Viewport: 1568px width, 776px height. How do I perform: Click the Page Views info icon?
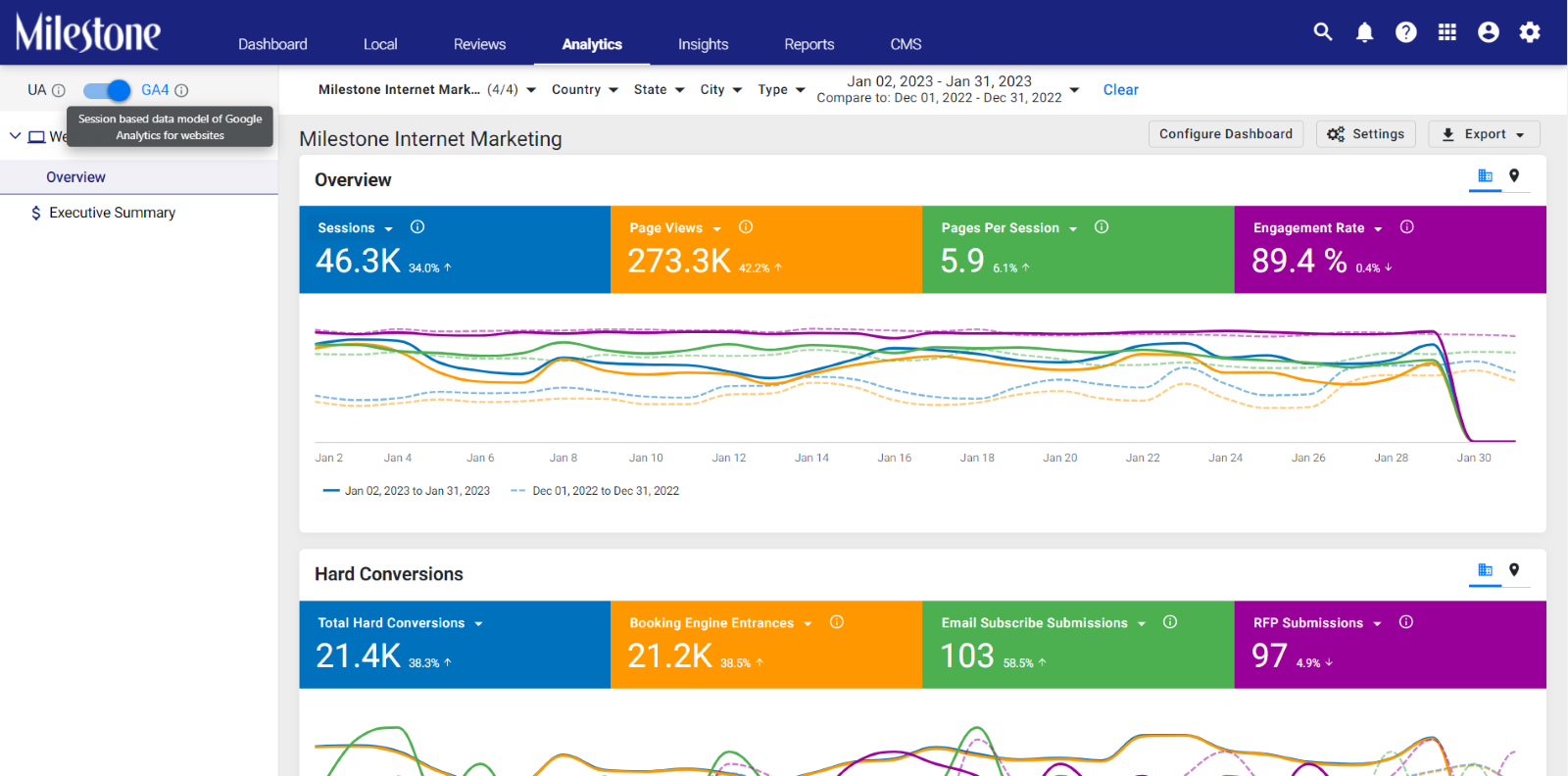[x=746, y=227]
